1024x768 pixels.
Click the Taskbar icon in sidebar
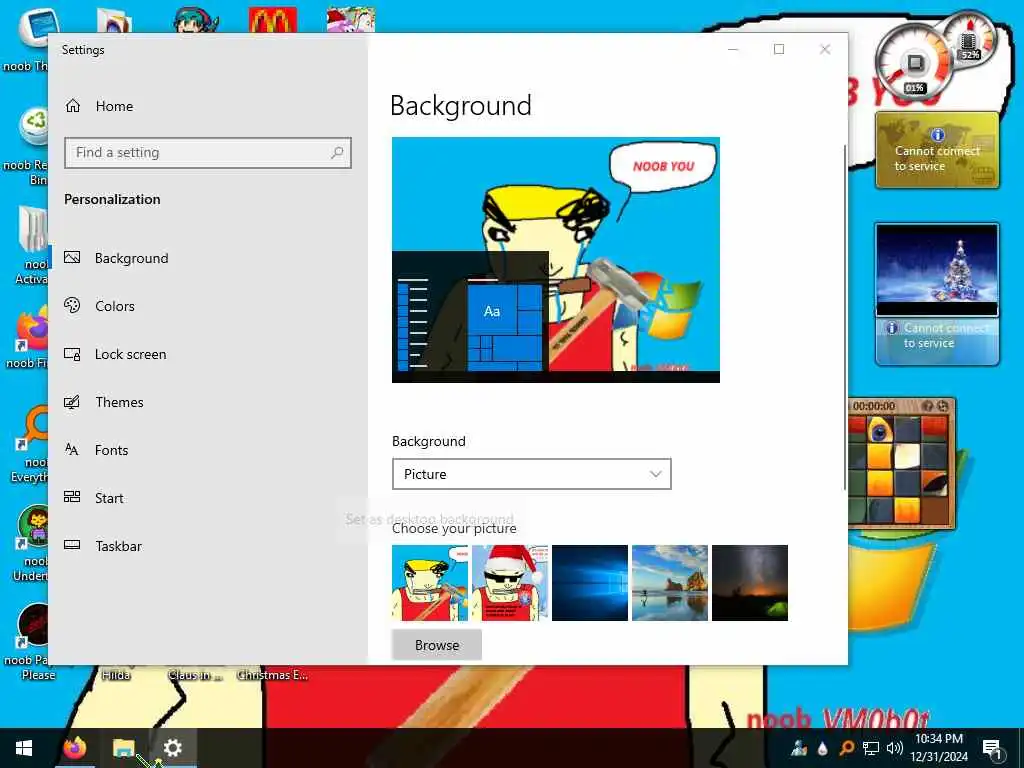click(72, 545)
